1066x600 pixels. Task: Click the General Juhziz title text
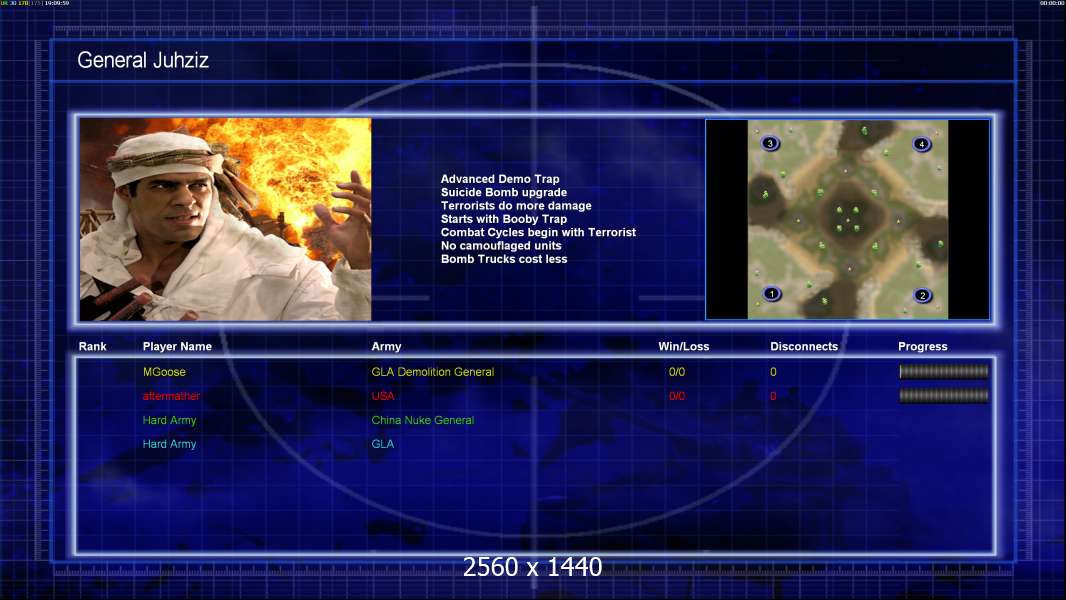click(143, 60)
